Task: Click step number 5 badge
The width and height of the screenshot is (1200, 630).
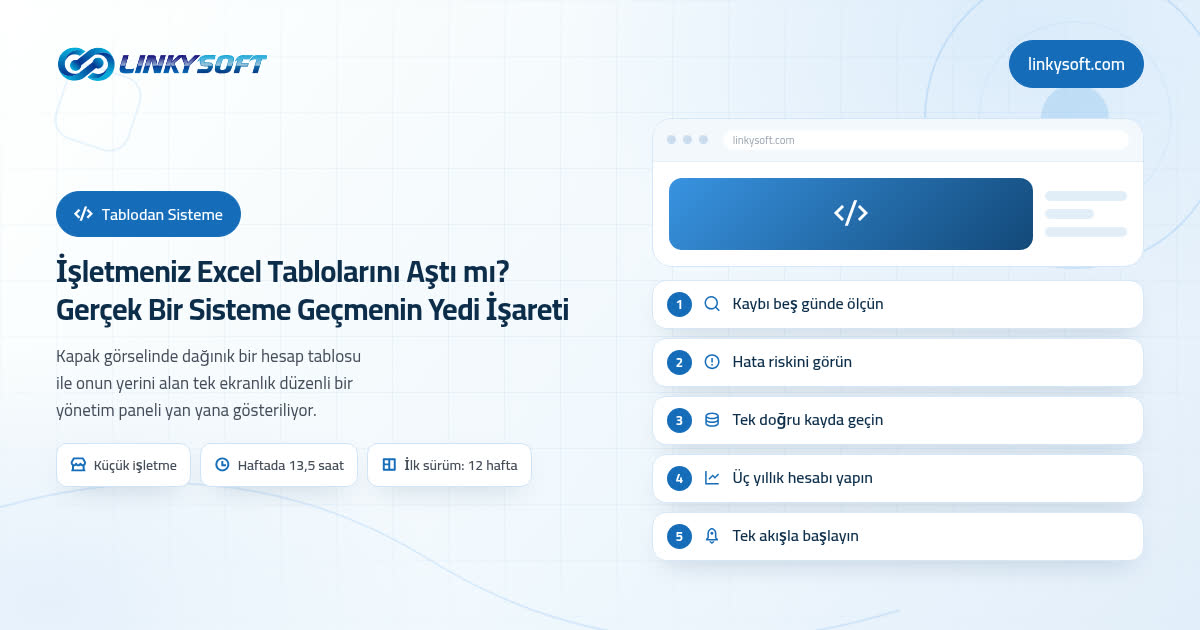Action: pos(679,536)
